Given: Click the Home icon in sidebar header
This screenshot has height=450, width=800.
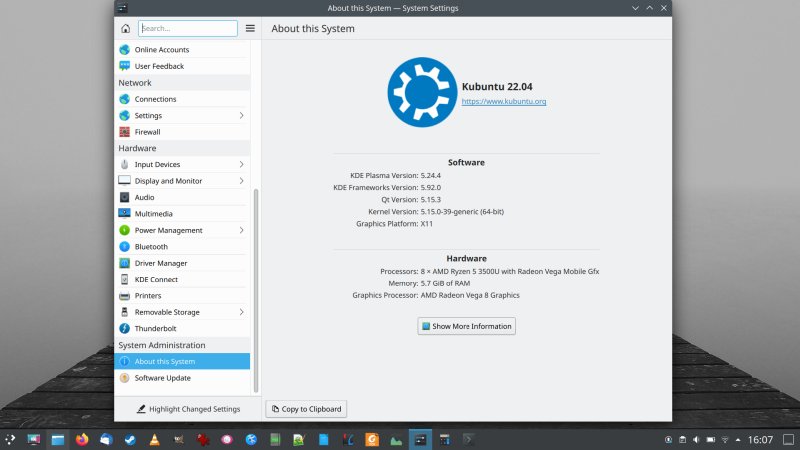Looking at the screenshot, I should (126, 29).
